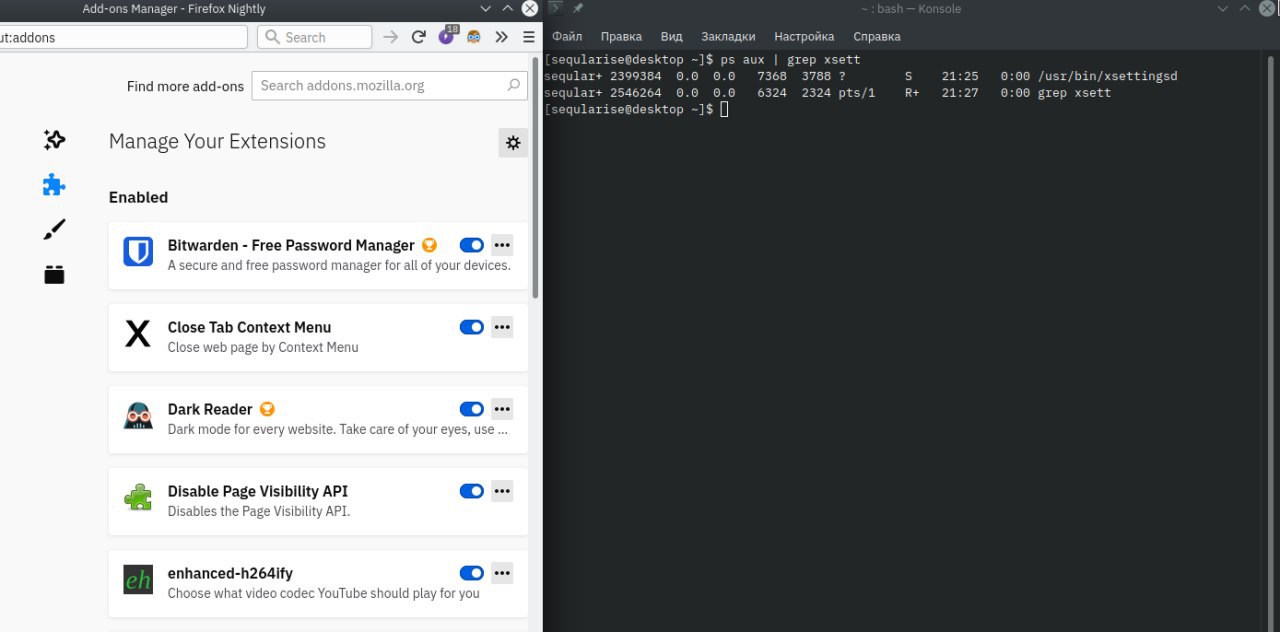Select the Extensions puzzle-piece sidebar category

(x=54, y=185)
